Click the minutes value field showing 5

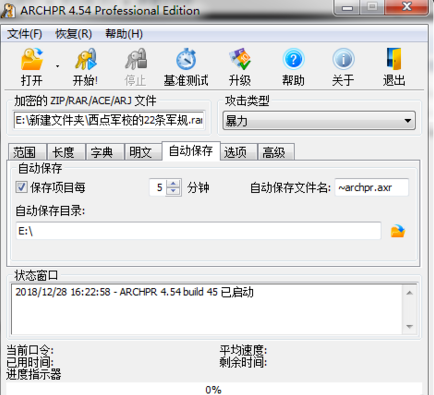[159, 187]
